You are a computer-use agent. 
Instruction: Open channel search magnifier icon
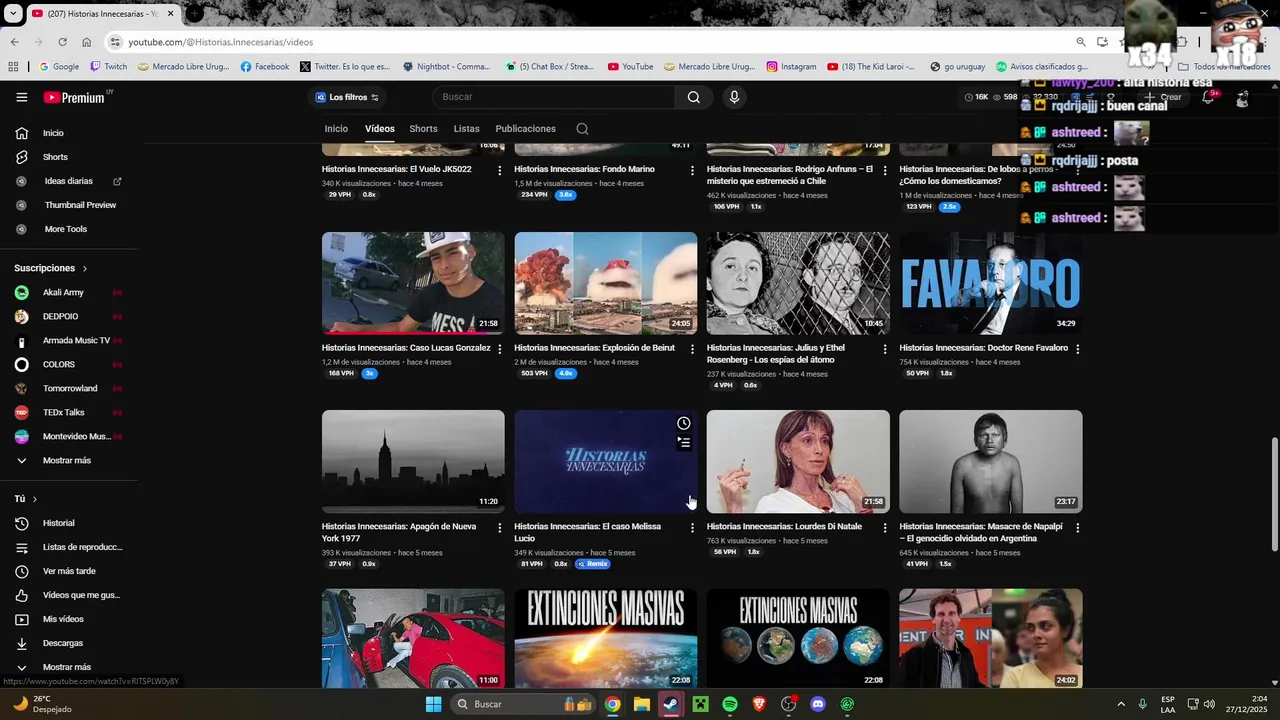click(x=582, y=129)
